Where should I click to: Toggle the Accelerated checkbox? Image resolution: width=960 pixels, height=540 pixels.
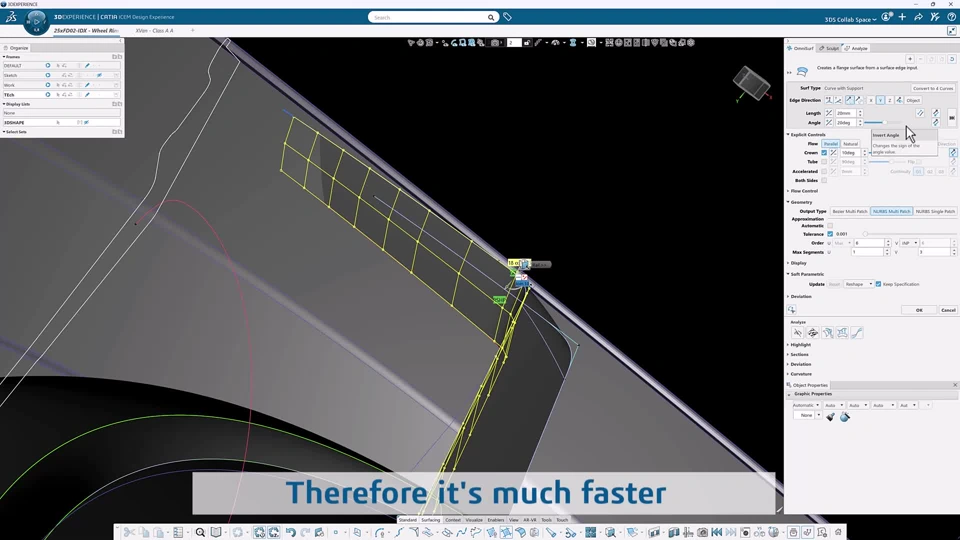pyautogui.click(x=824, y=171)
